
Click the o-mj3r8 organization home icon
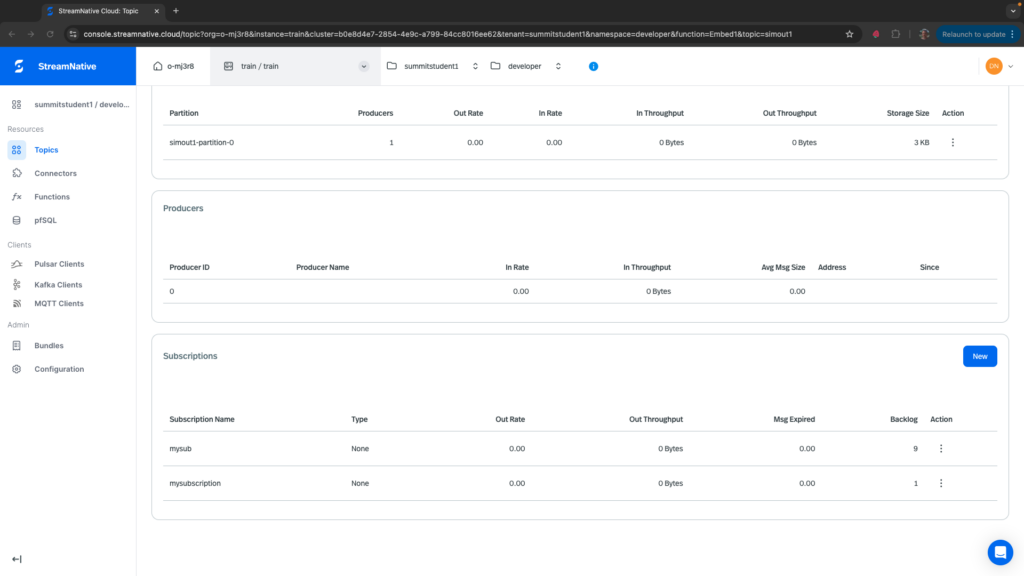coord(157,66)
